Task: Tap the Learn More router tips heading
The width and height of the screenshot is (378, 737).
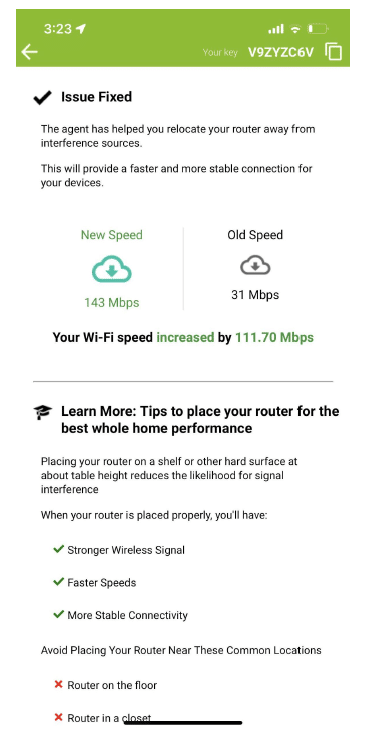Action: [200, 420]
